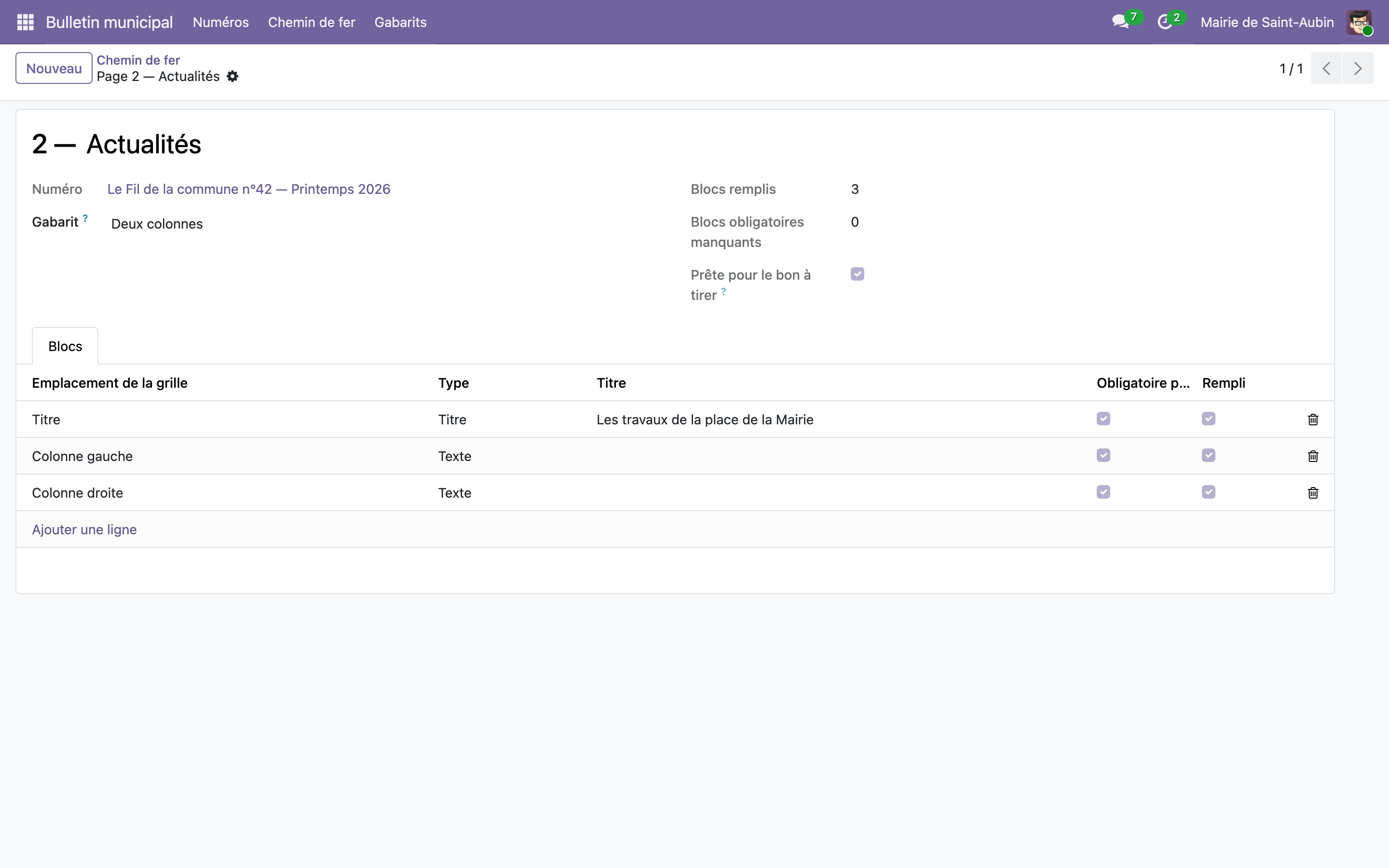
Task: Toggle Obligatoire checkbox in Colonne gauche row
Action: pyautogui.click(x=1103, y=455)
